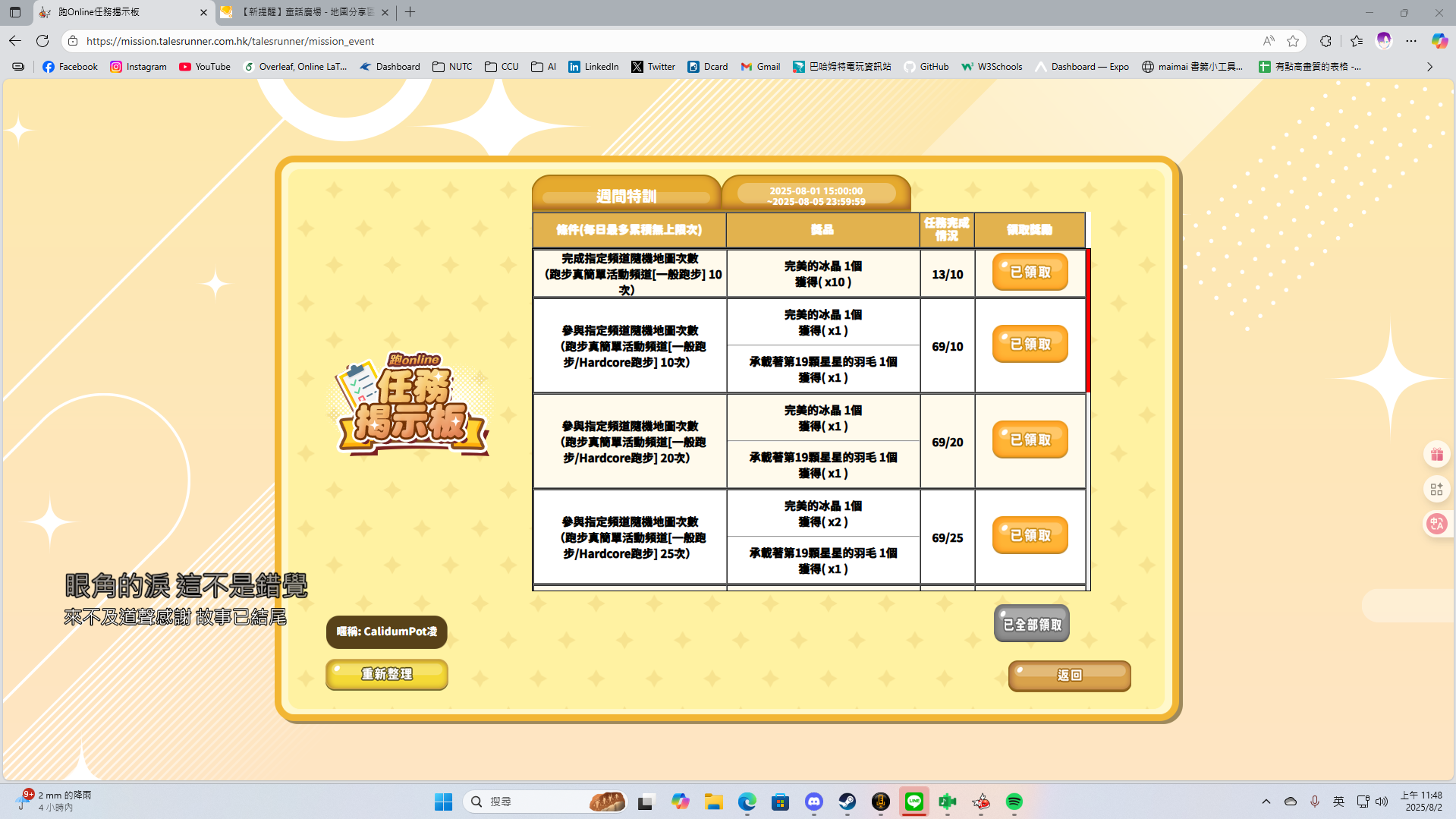
Task: Open Steam from the taskbar
Action: (x=847, y=802)
